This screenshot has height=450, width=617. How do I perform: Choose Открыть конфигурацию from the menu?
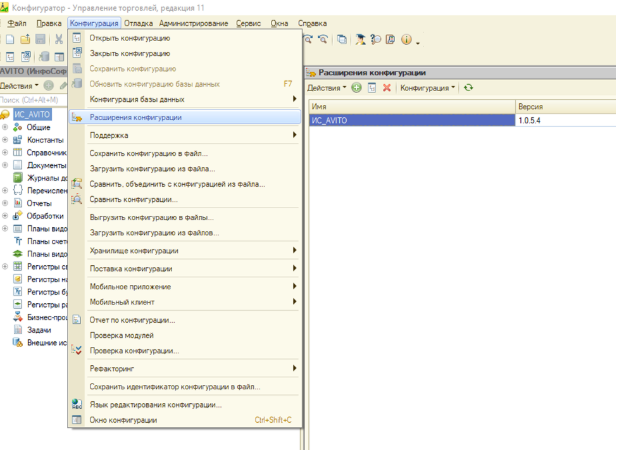pos(130,38)
